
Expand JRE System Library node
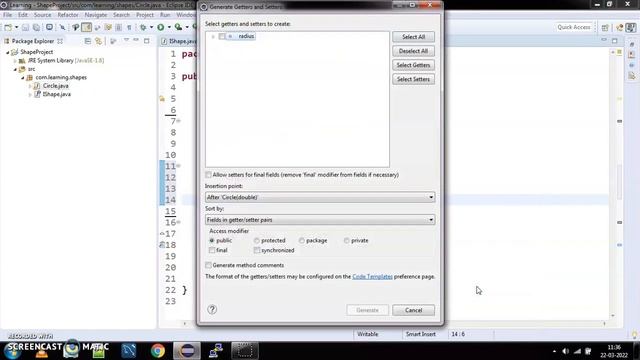pos(15,61)
